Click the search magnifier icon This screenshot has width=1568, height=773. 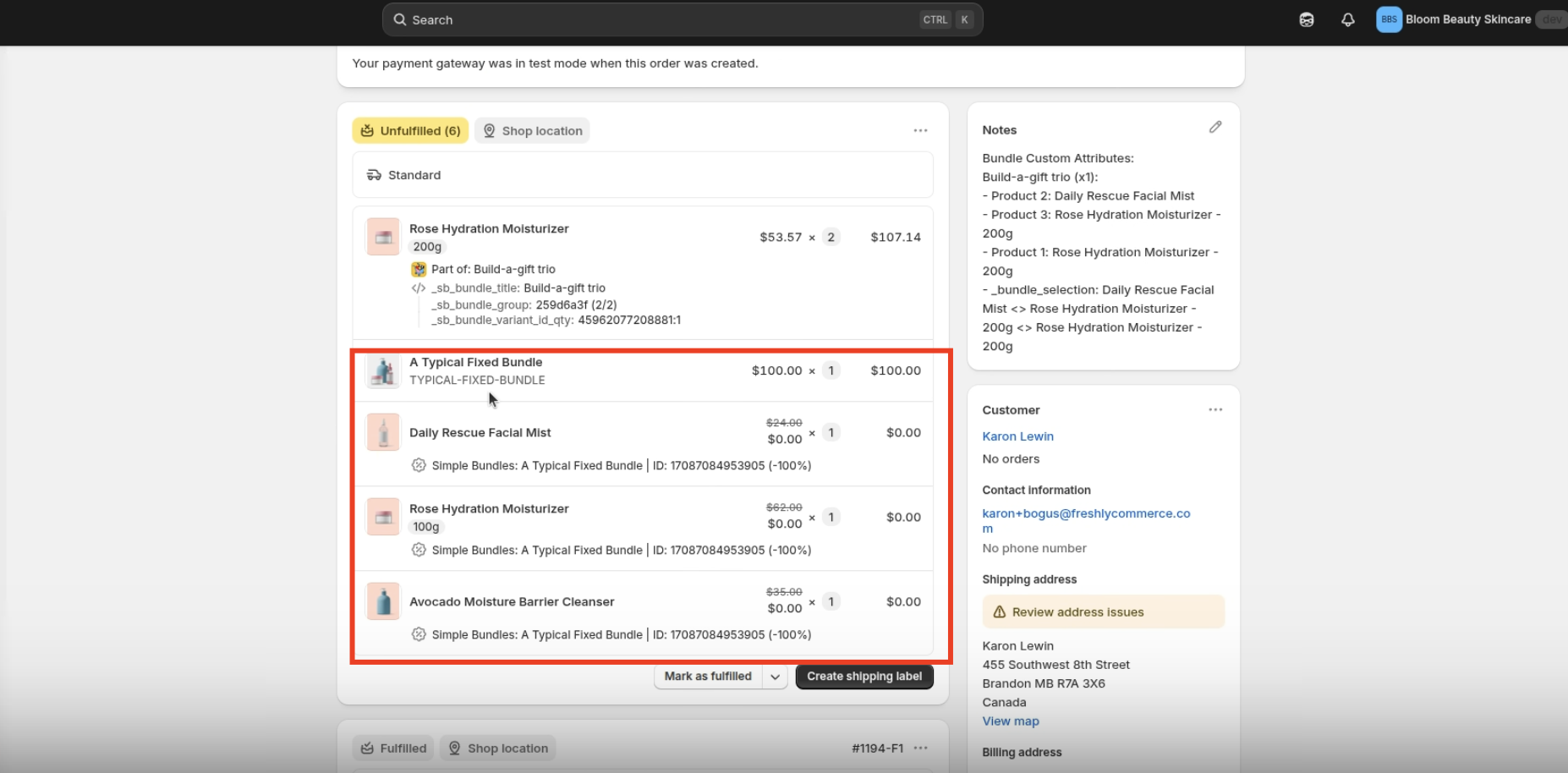click(400, 19)
